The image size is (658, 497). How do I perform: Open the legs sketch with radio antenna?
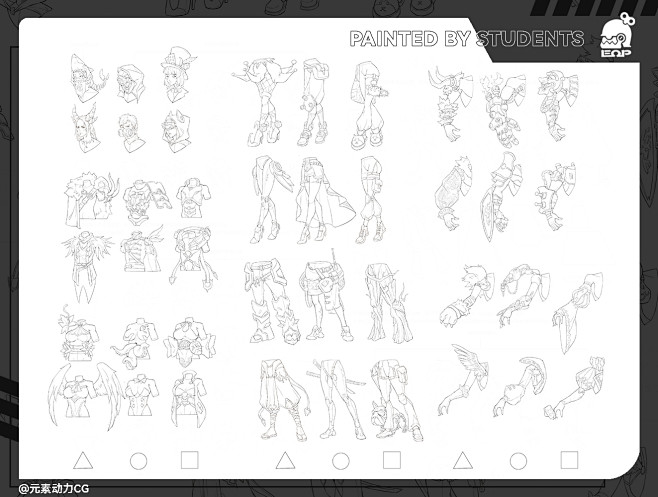pos(326,296)
